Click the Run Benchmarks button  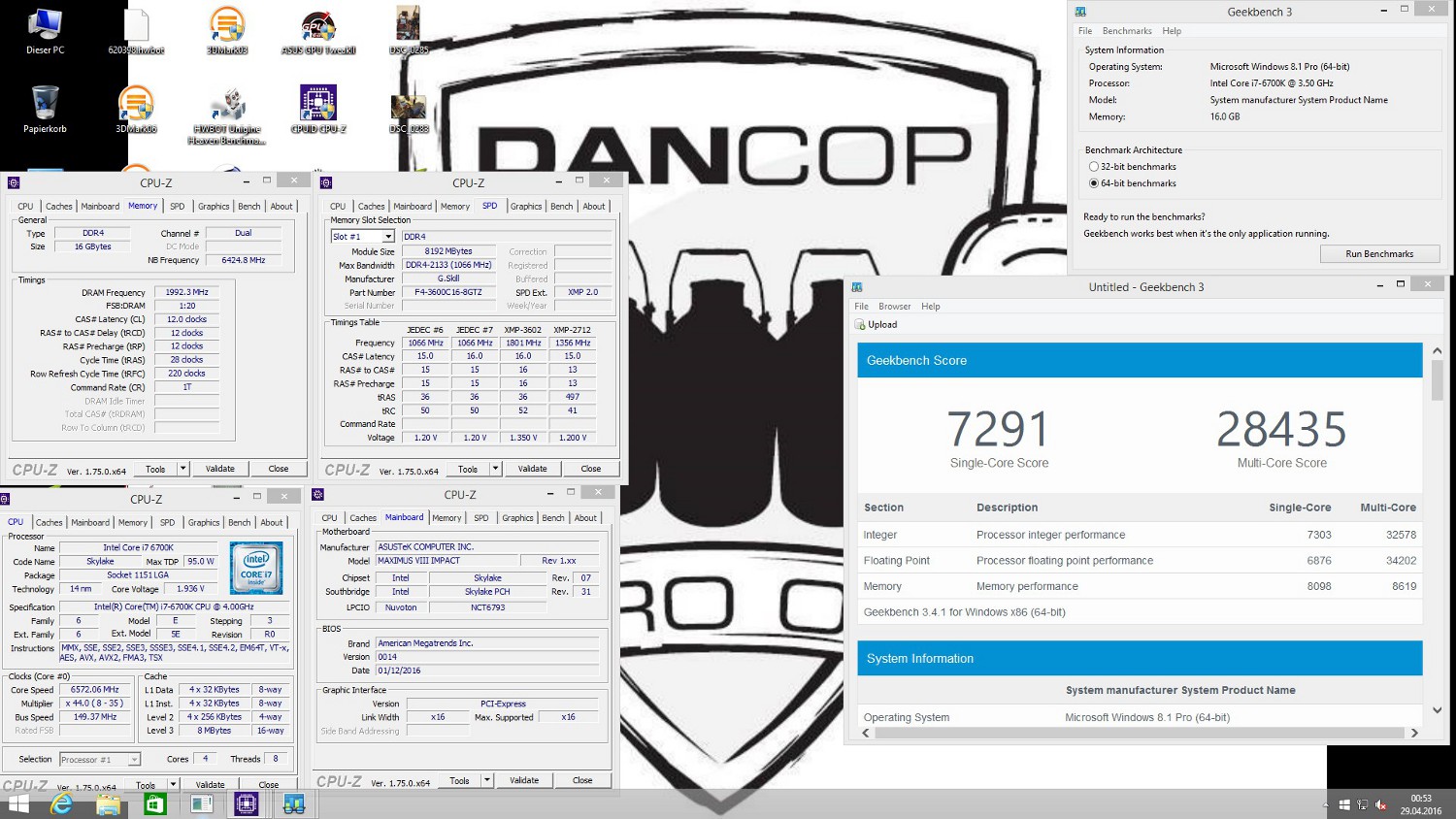click(x=1379, y=254)
